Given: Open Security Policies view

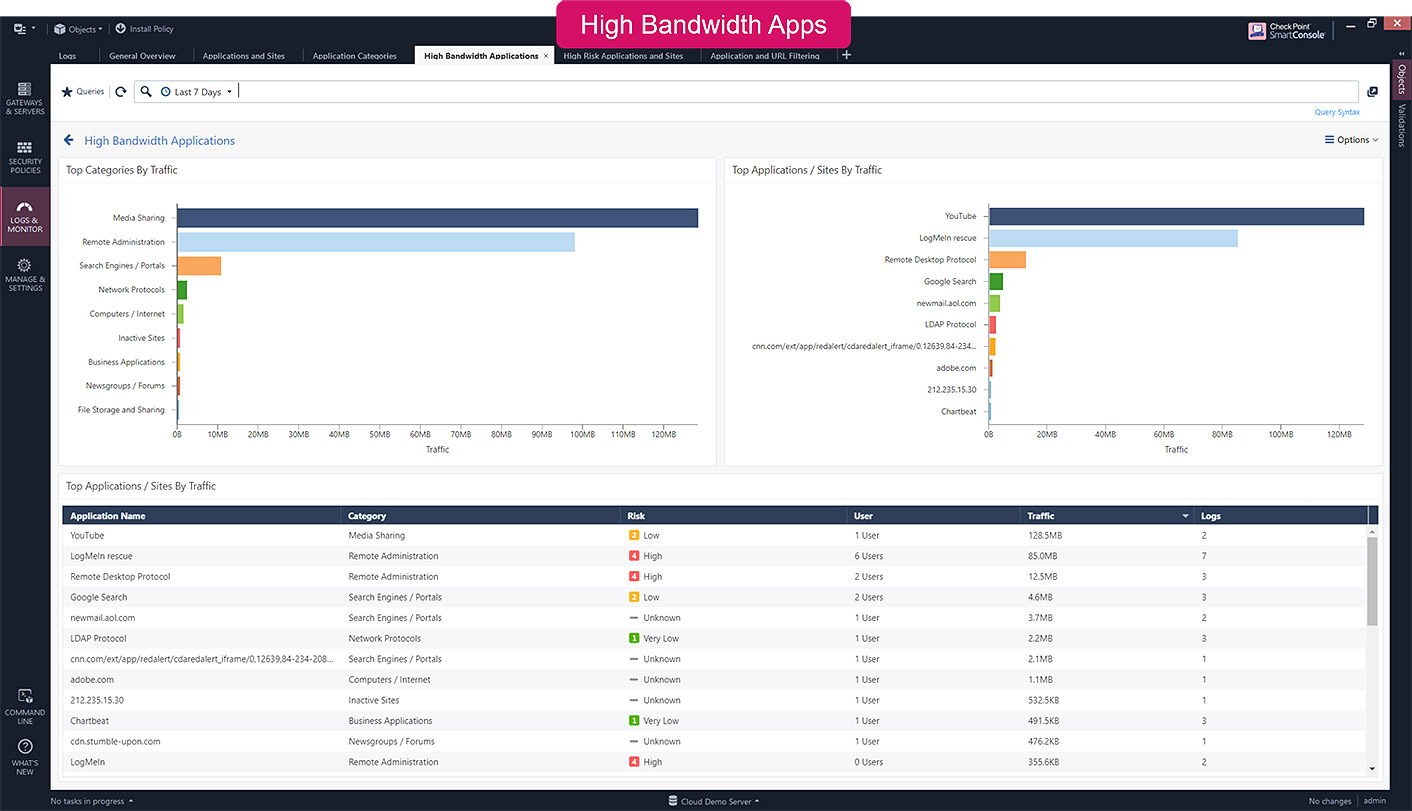Looking at the screenshot, I should point(25,158).
